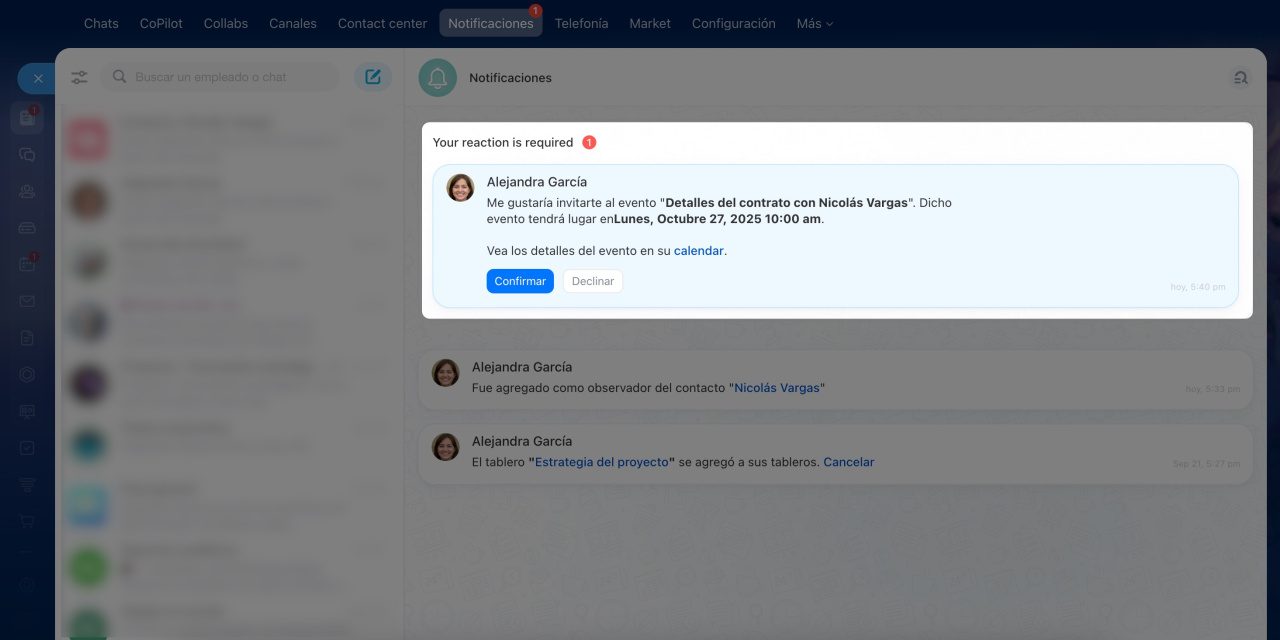Click the shopping cart sidebar icon
This screenshot has width=1280, height=640.
point(27,521)
